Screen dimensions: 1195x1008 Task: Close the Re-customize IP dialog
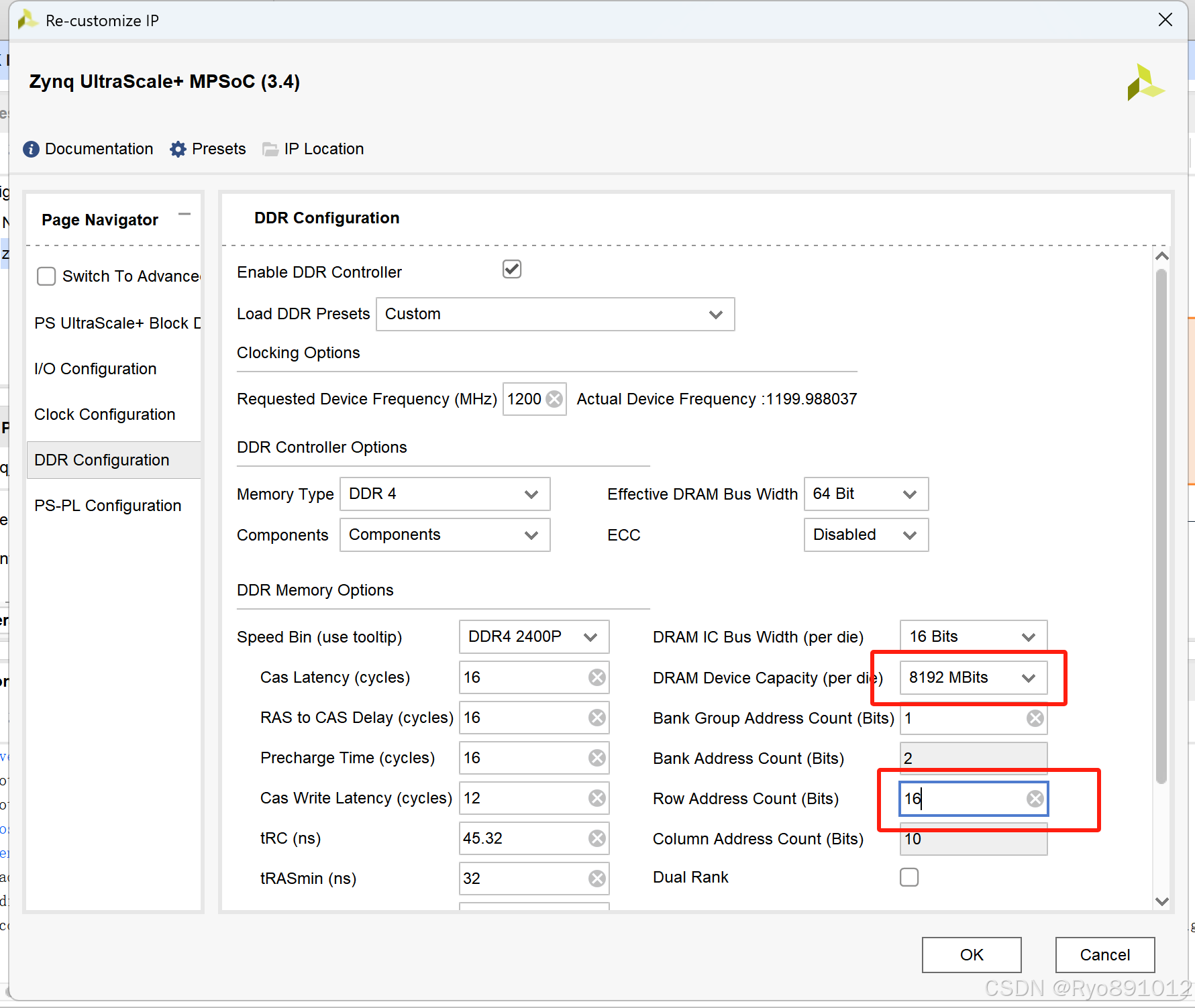tap(1165, 20)
